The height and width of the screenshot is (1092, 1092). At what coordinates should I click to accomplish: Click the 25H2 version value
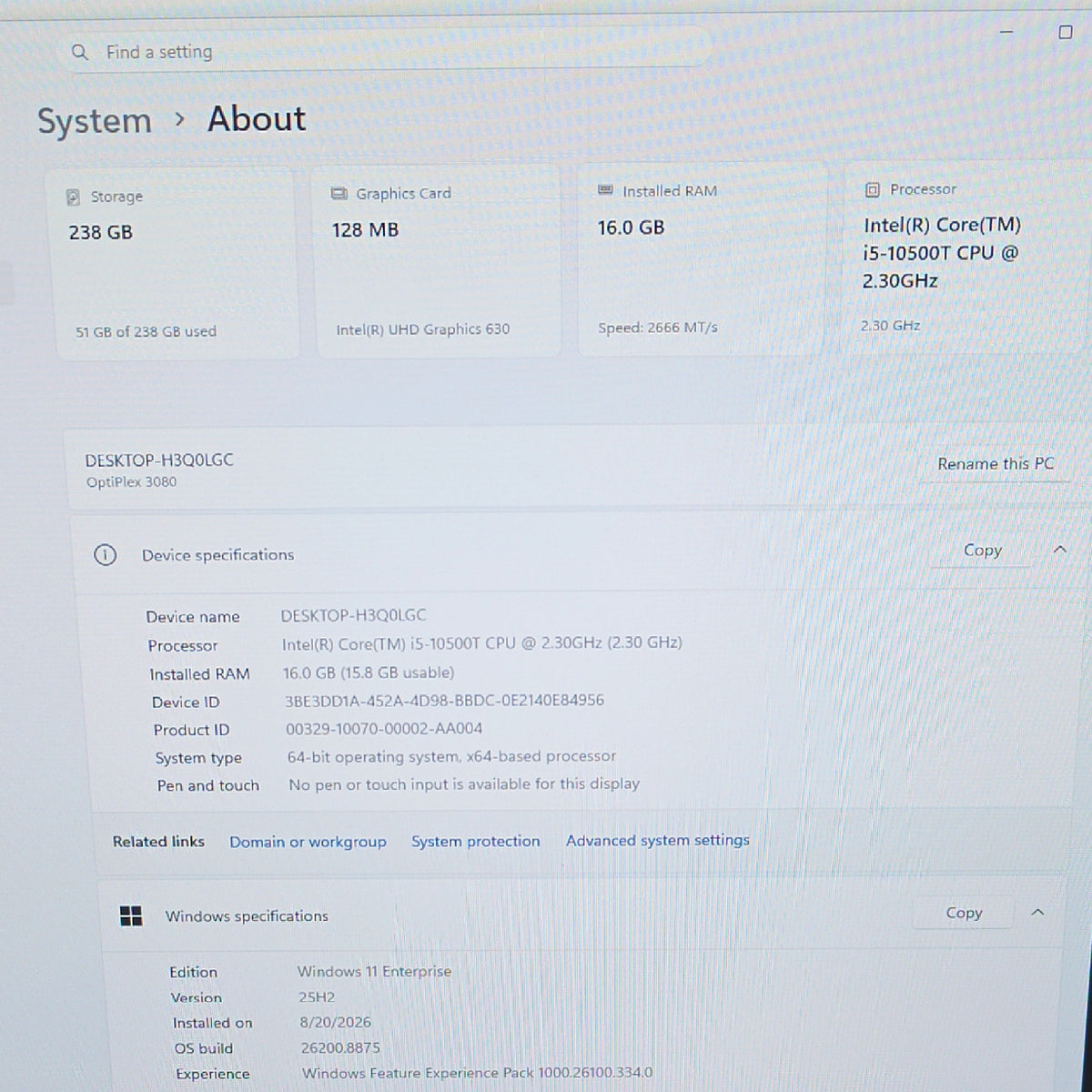317,997
